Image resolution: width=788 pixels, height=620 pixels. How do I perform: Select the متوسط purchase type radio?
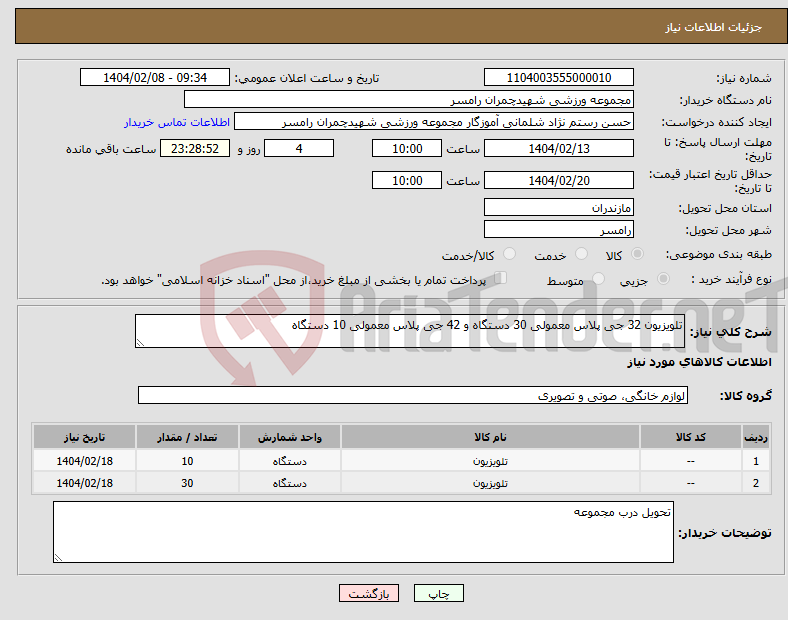pos(598,278)
